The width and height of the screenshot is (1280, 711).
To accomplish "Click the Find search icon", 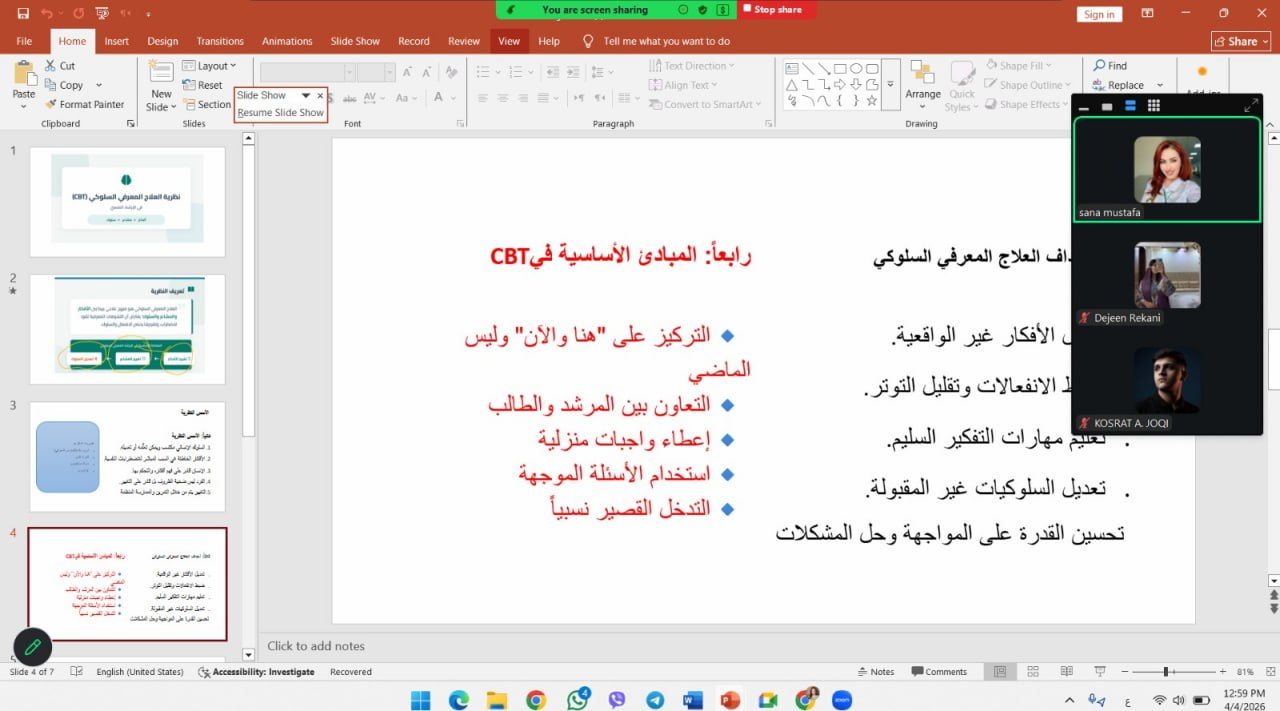I will [x=1099, y=66].
